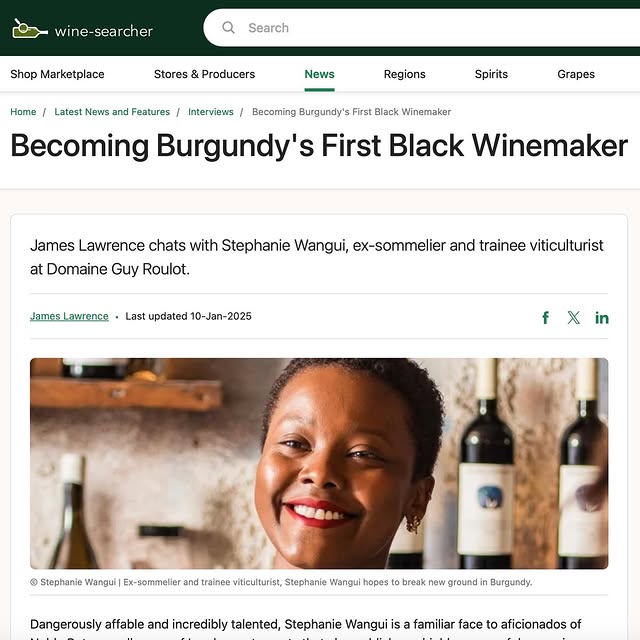Click the Becoming Burgundy's First Black Winemaker headline

click(319, 146)
